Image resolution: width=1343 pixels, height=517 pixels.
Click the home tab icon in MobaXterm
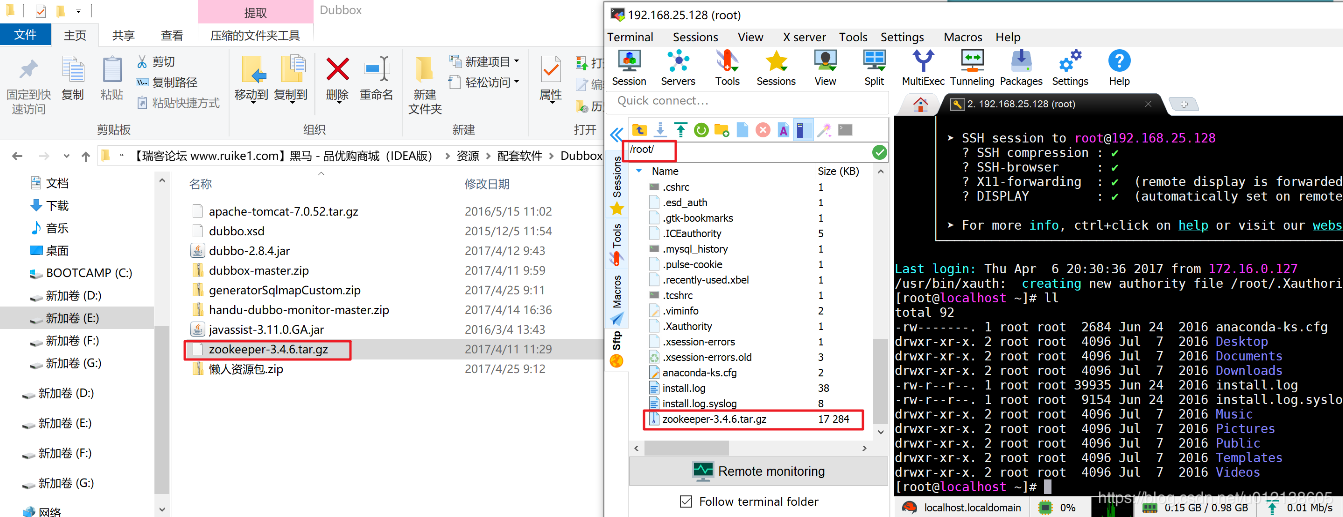(x=921, y=104)
